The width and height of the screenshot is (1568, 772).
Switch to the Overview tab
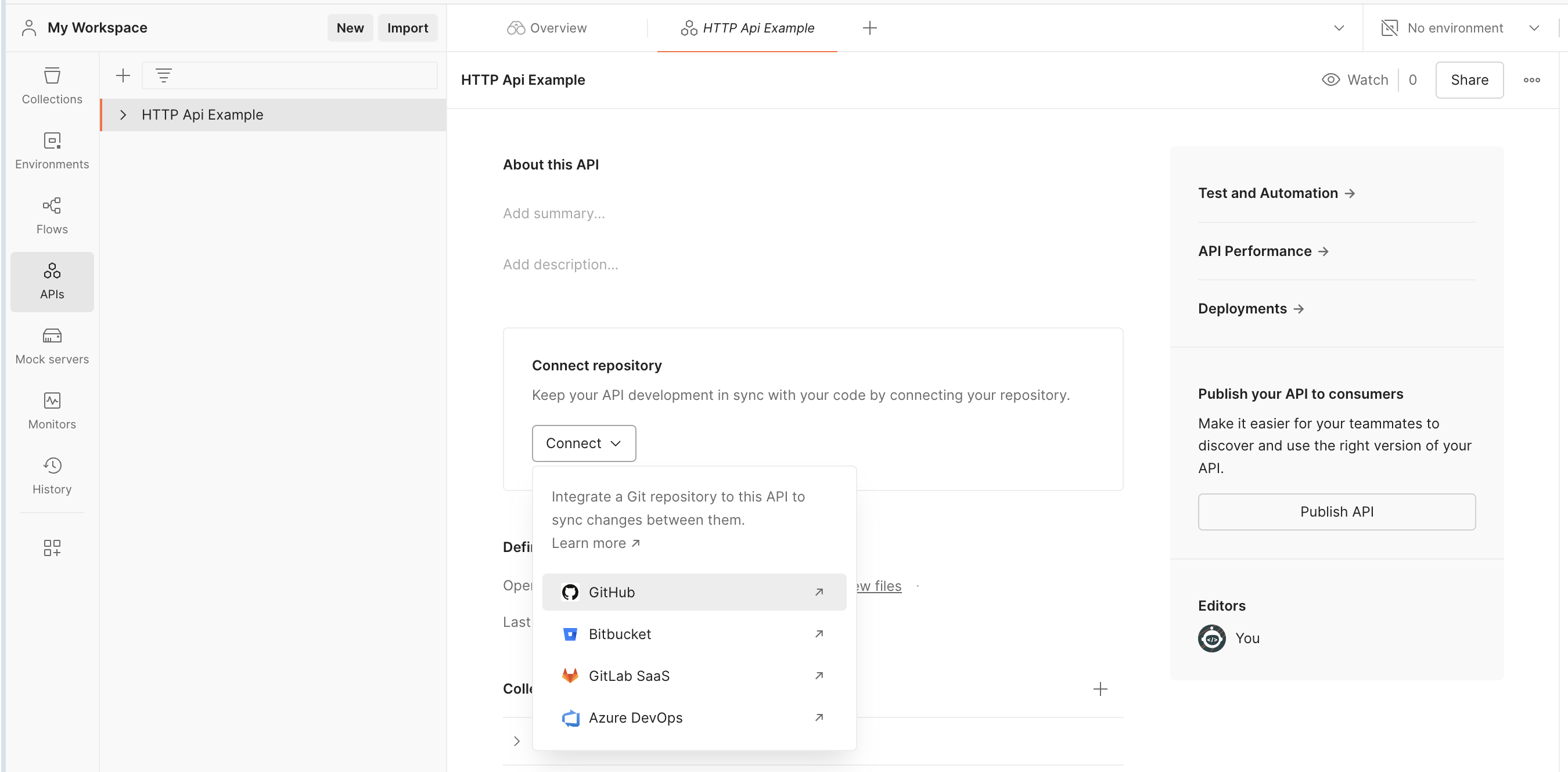546,28
